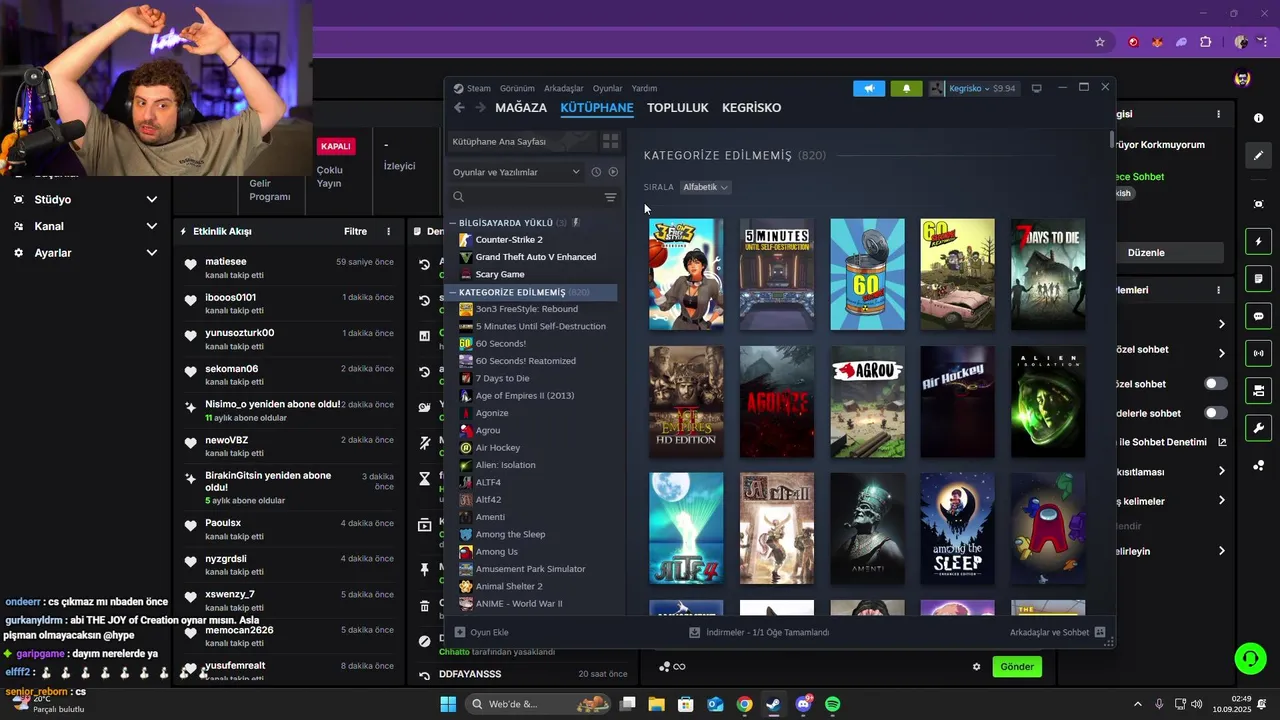Expand the Stüdyo sidebar menu
Screen dimensions: 1280x720
151,199
